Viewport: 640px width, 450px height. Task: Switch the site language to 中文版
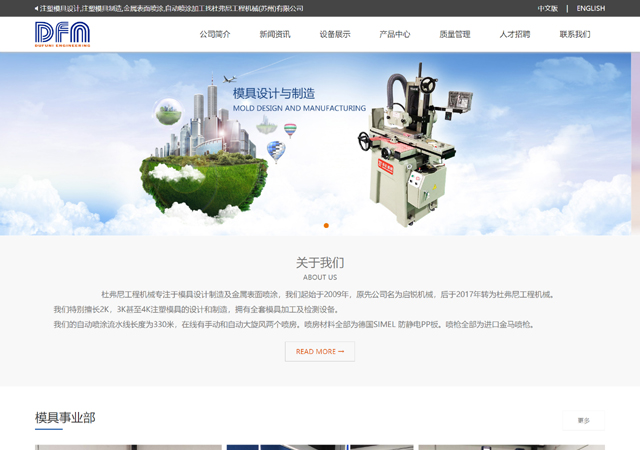pos(547,8)
